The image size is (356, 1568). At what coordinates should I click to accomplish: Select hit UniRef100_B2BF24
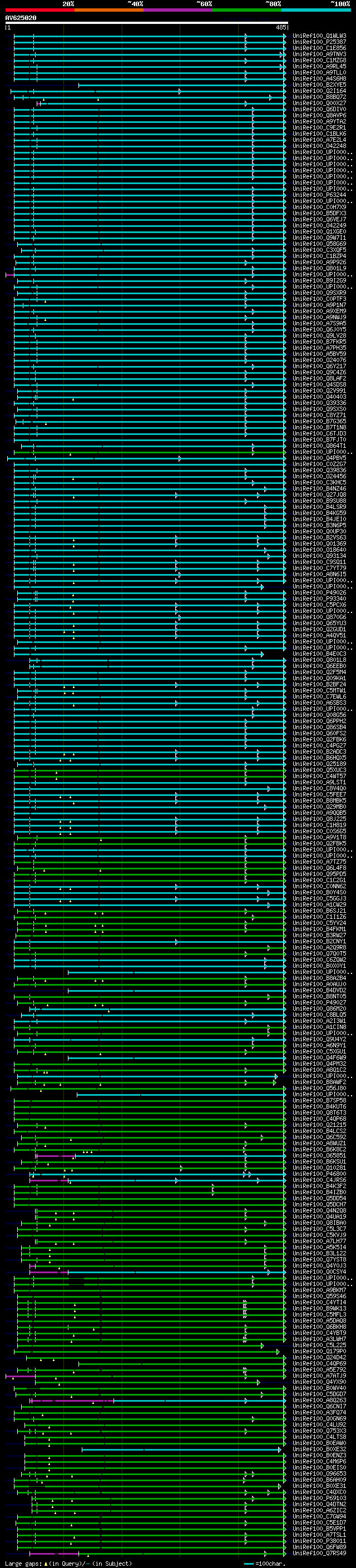point(319,684)
